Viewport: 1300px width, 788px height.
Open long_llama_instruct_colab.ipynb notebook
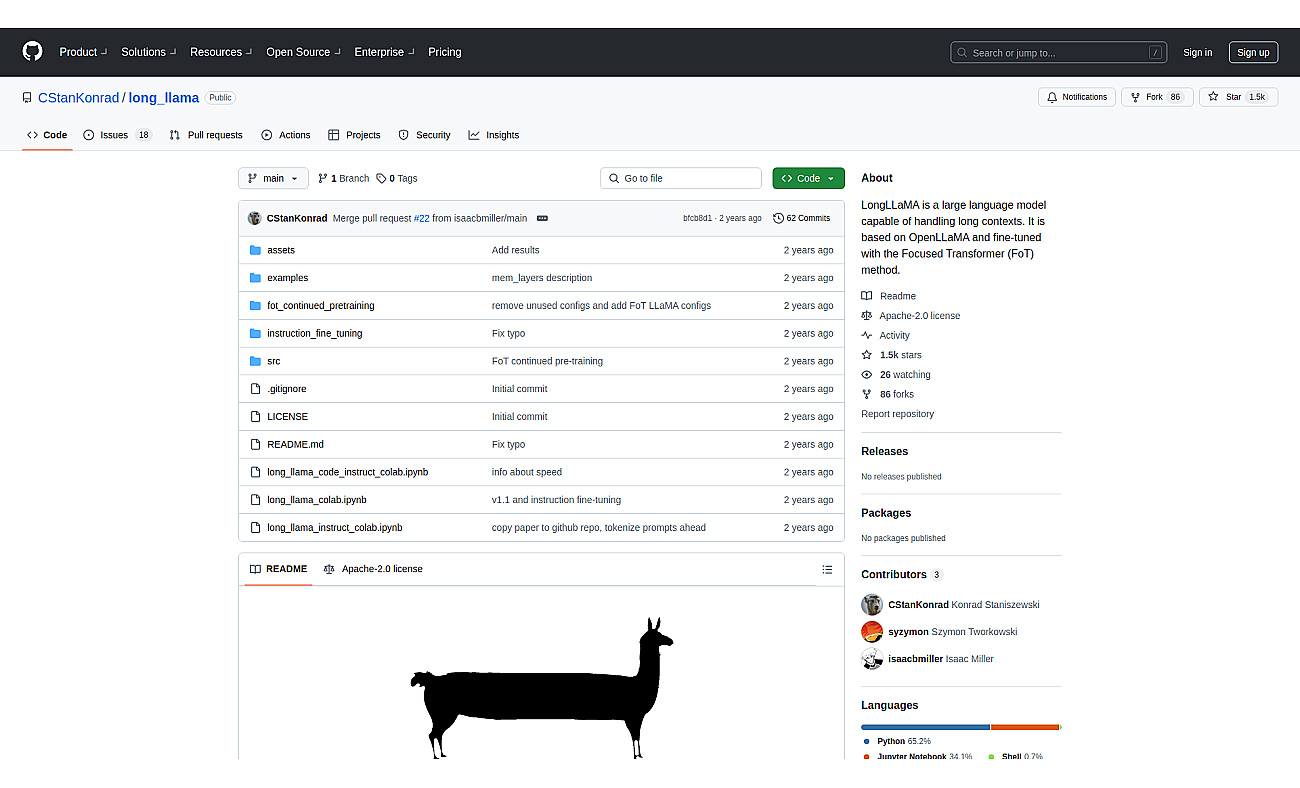coord(334,527)
